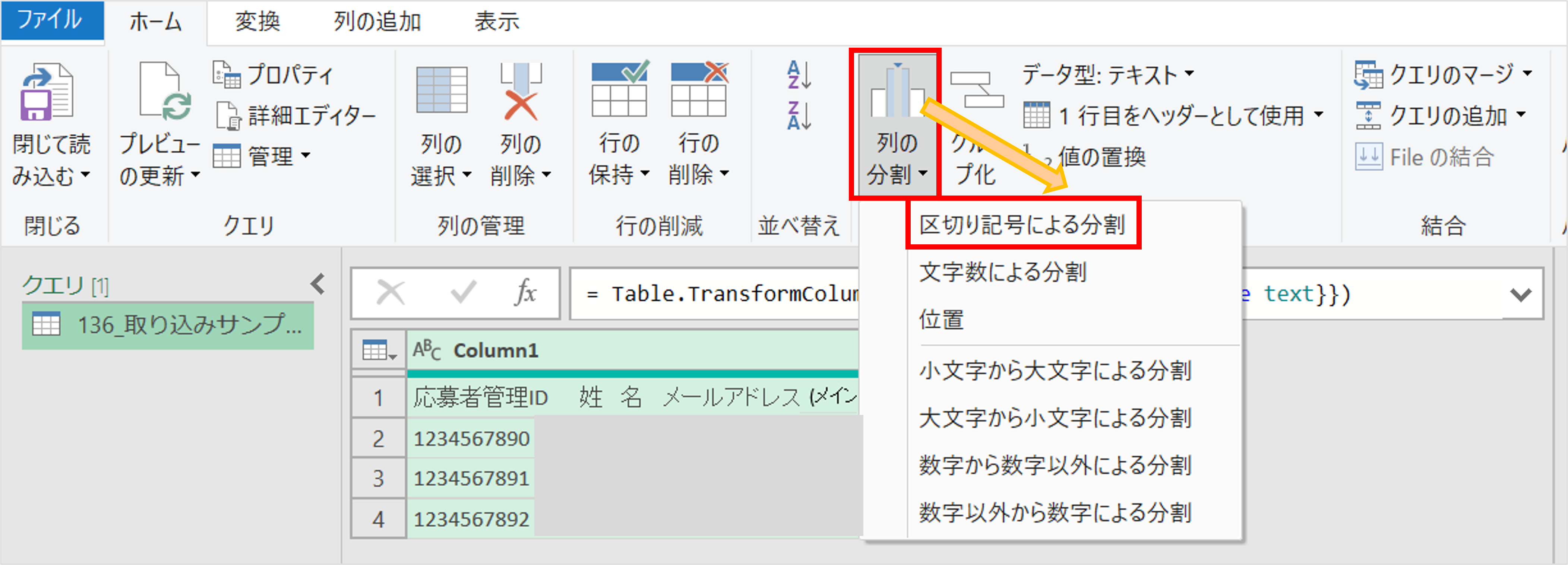Select row number 4

point(379,520)
